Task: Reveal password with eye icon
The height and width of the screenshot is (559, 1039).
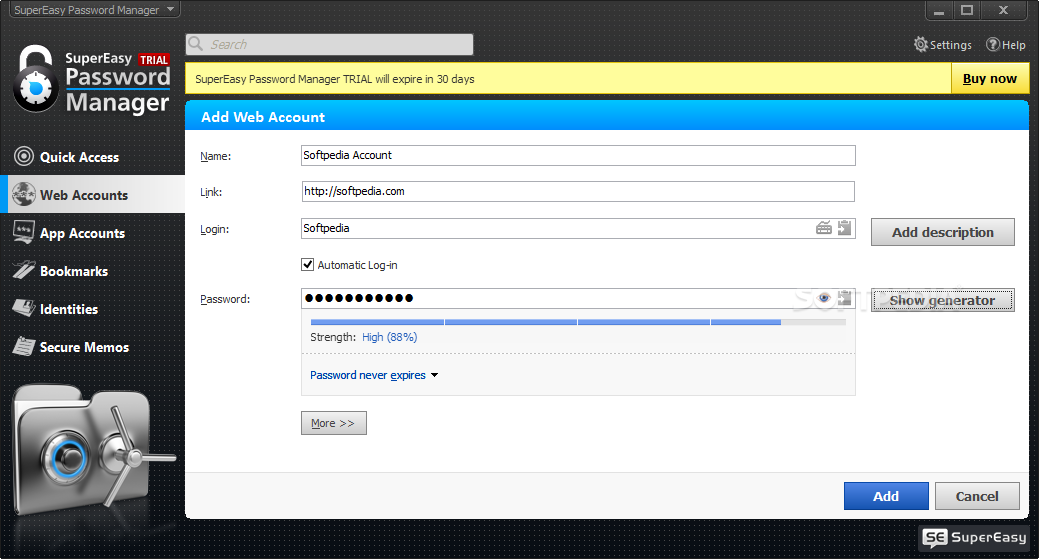Action: click(824, 298)
